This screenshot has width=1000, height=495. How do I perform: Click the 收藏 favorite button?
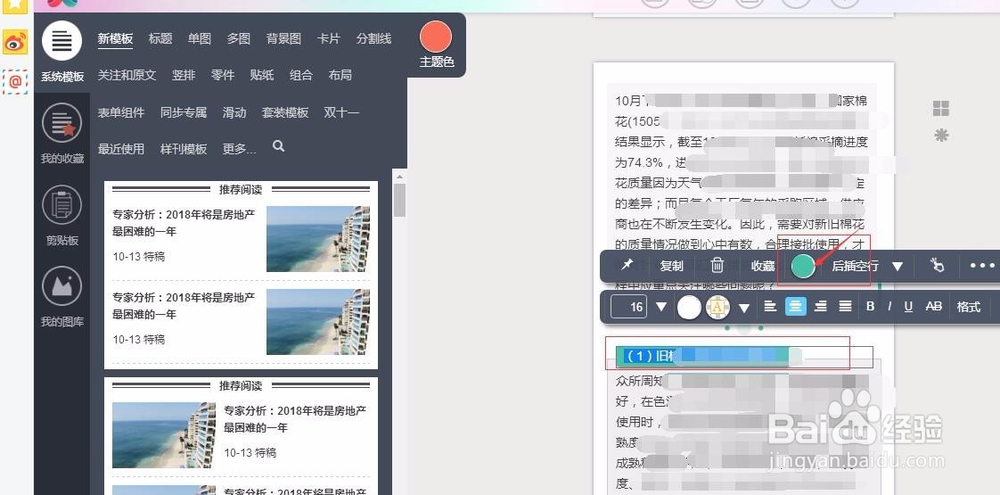[763, 266]
